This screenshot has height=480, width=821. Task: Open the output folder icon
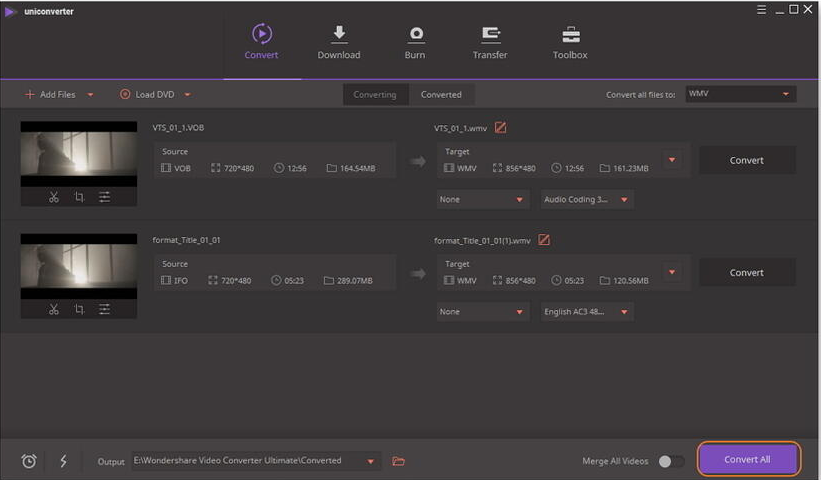coord(398,461)
